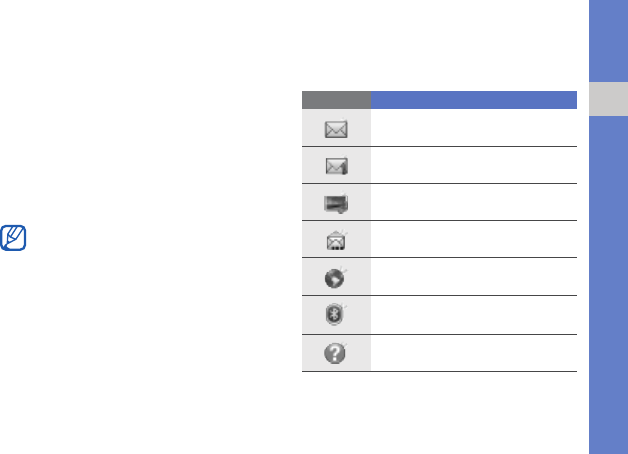Select the open envelope icon
This screenshot has width=628, height=454.
(x=336, y=241)
